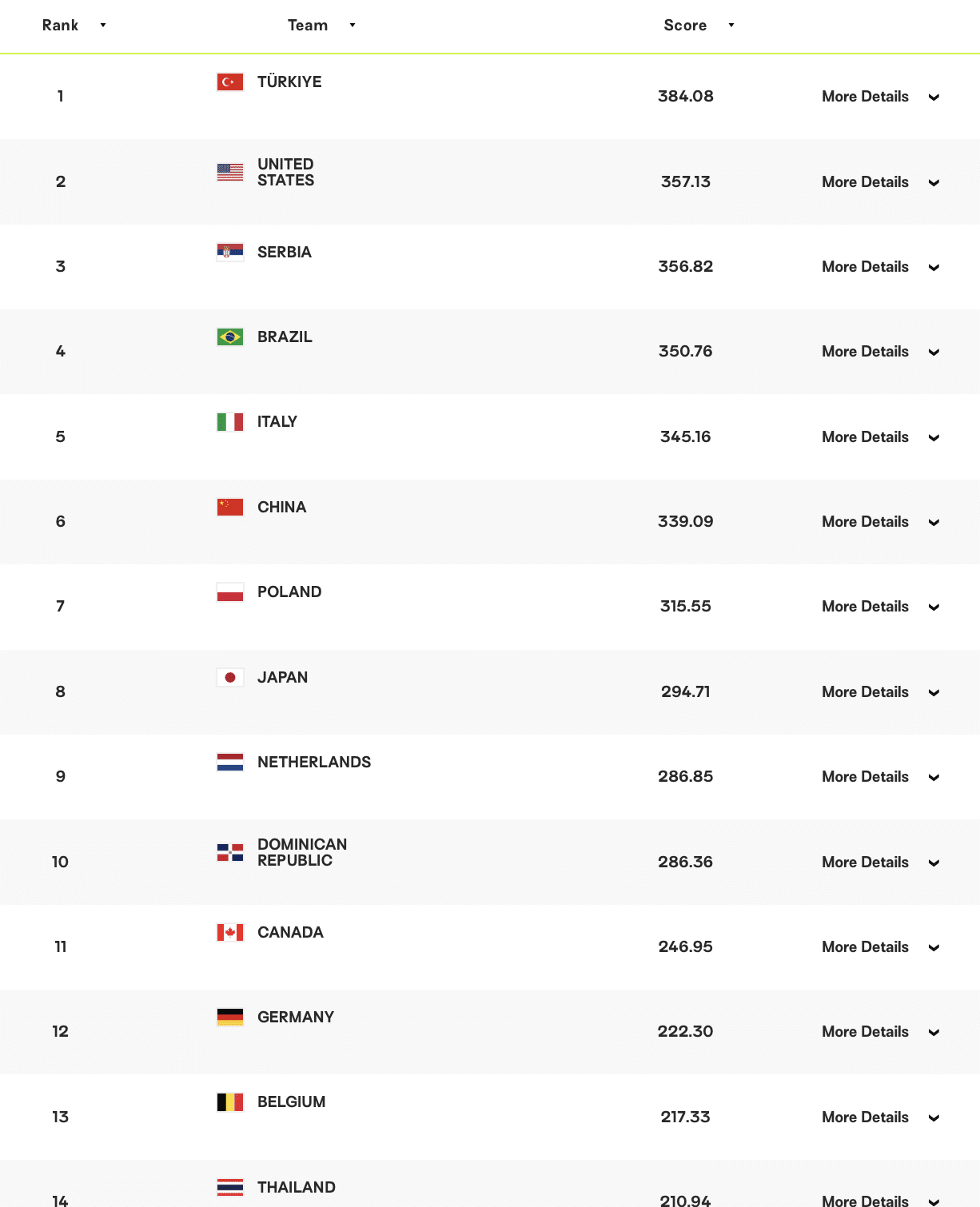Click the THAILAND team name
The image size is (980, 1207).
coord(297,1188)
